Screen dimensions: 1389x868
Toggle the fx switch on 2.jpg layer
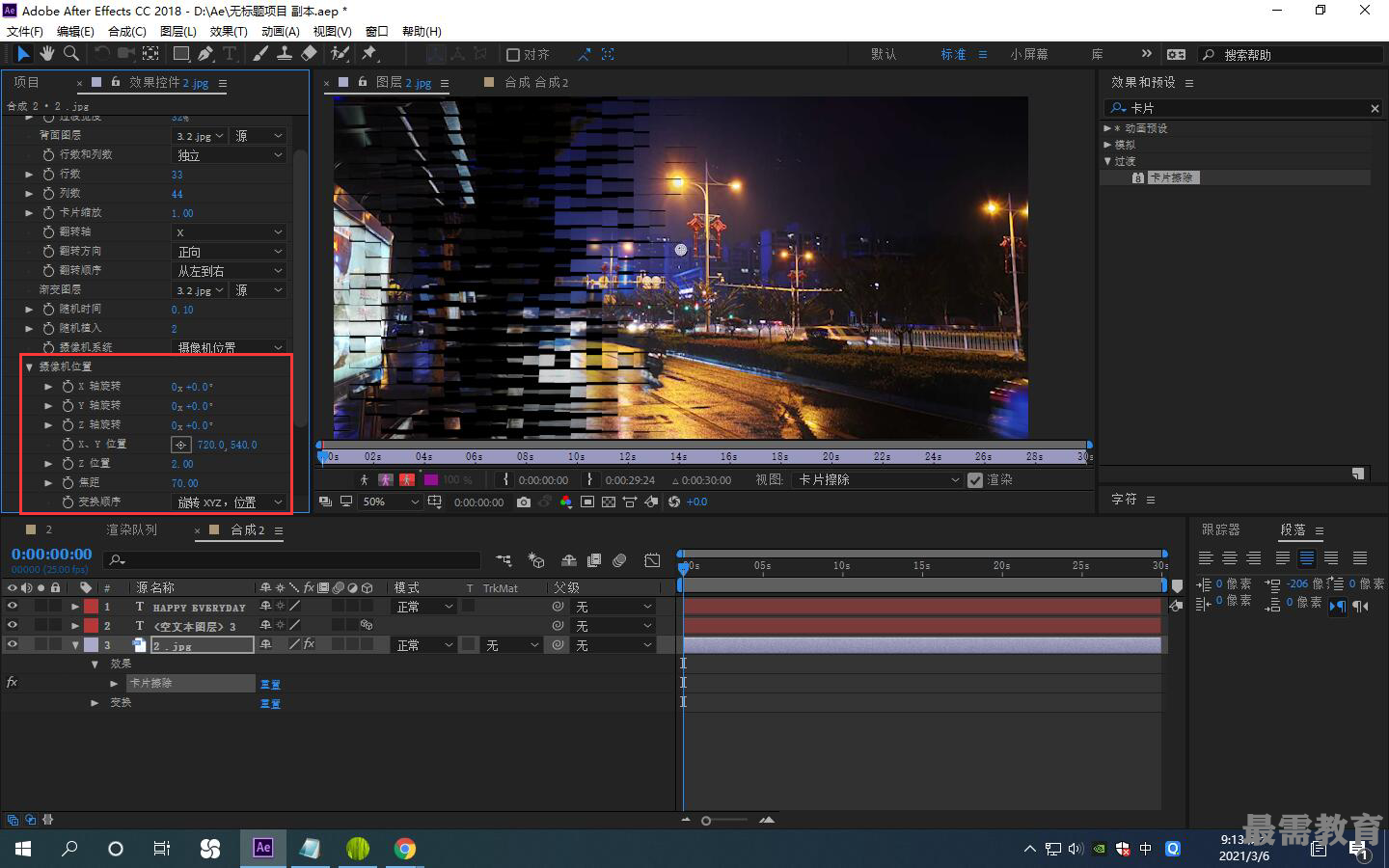coord(309,644)
